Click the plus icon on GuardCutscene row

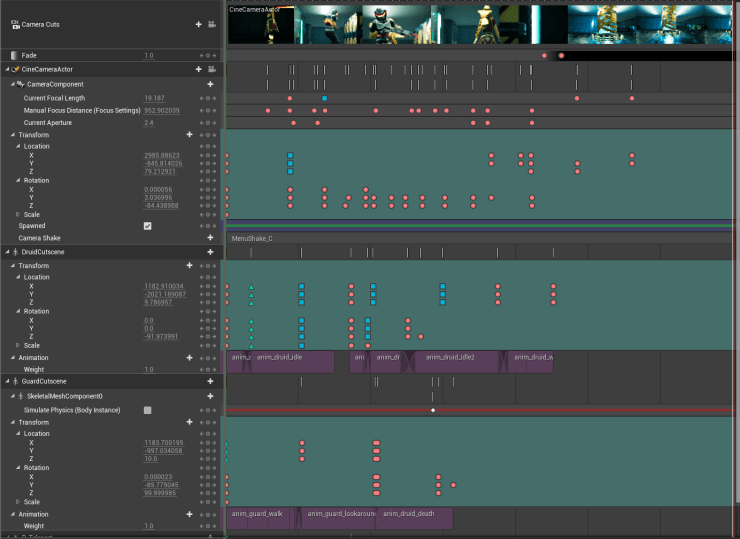(x=210, y=381)
